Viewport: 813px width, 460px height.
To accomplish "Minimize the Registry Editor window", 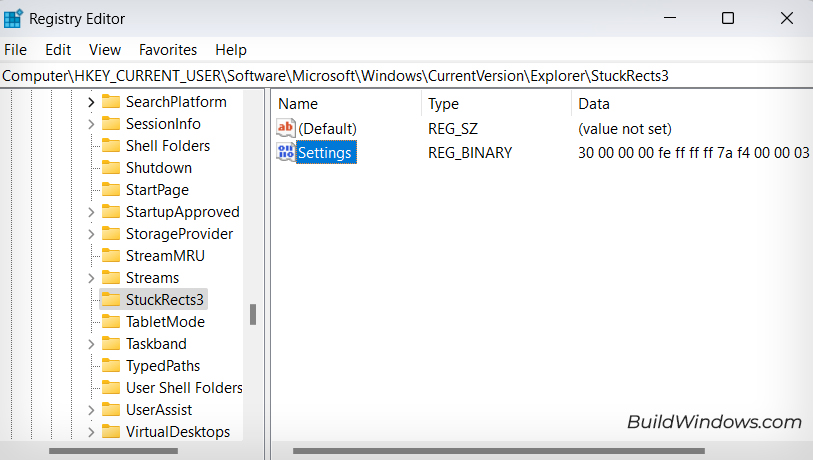I will click(670, 18).
